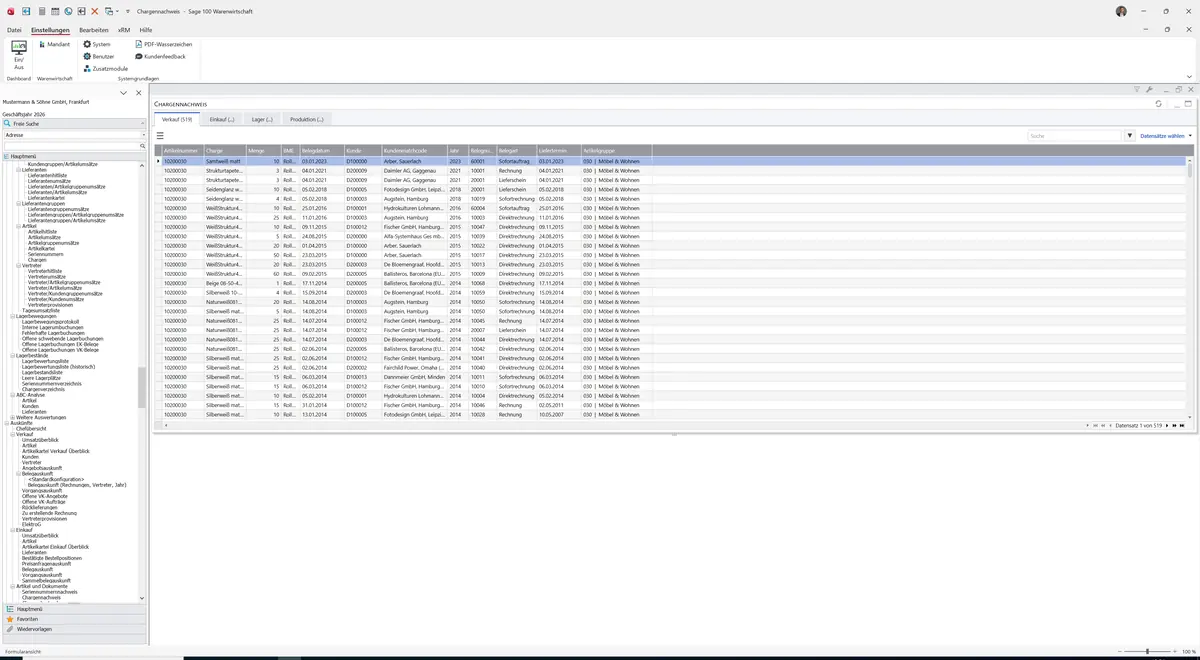Open the Datei menu
The width and height of the screenshot is (1200, 660).
[x=14, y=30]
